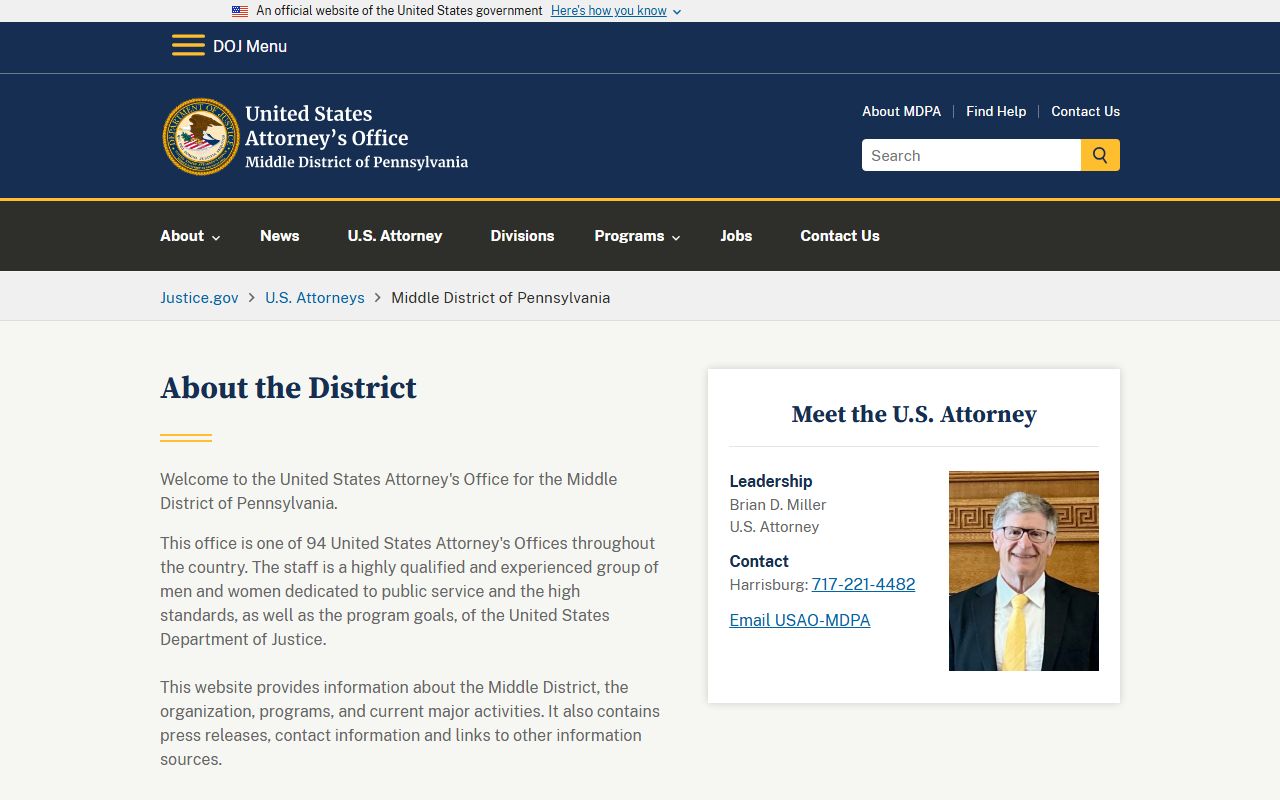Screen dimensions: 1280x800
Task: Expand the About navigation dropdown
Action: pyautogui.click(x=190, y=236)
